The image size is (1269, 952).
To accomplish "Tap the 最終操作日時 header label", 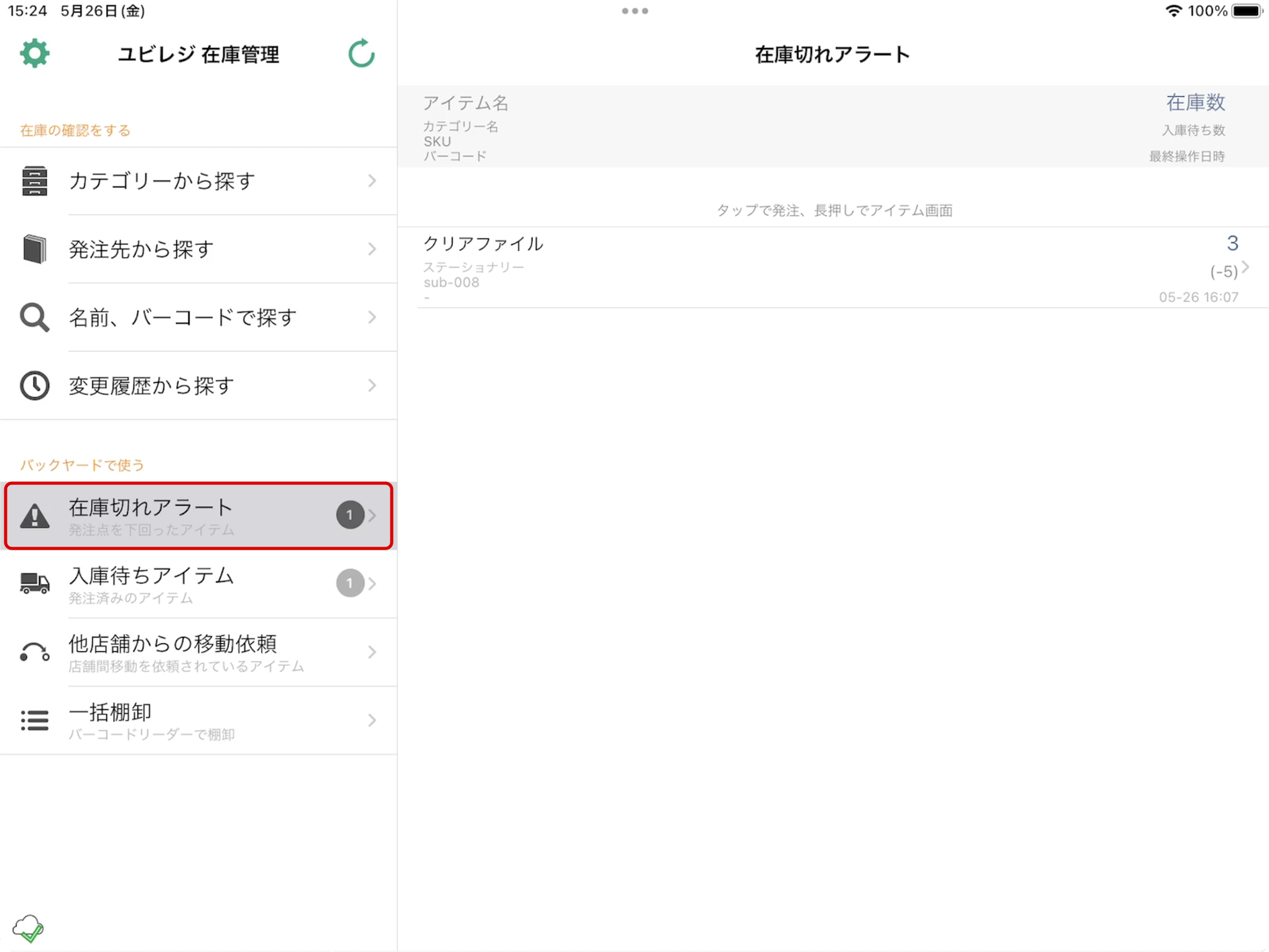I will [1186, 156].
